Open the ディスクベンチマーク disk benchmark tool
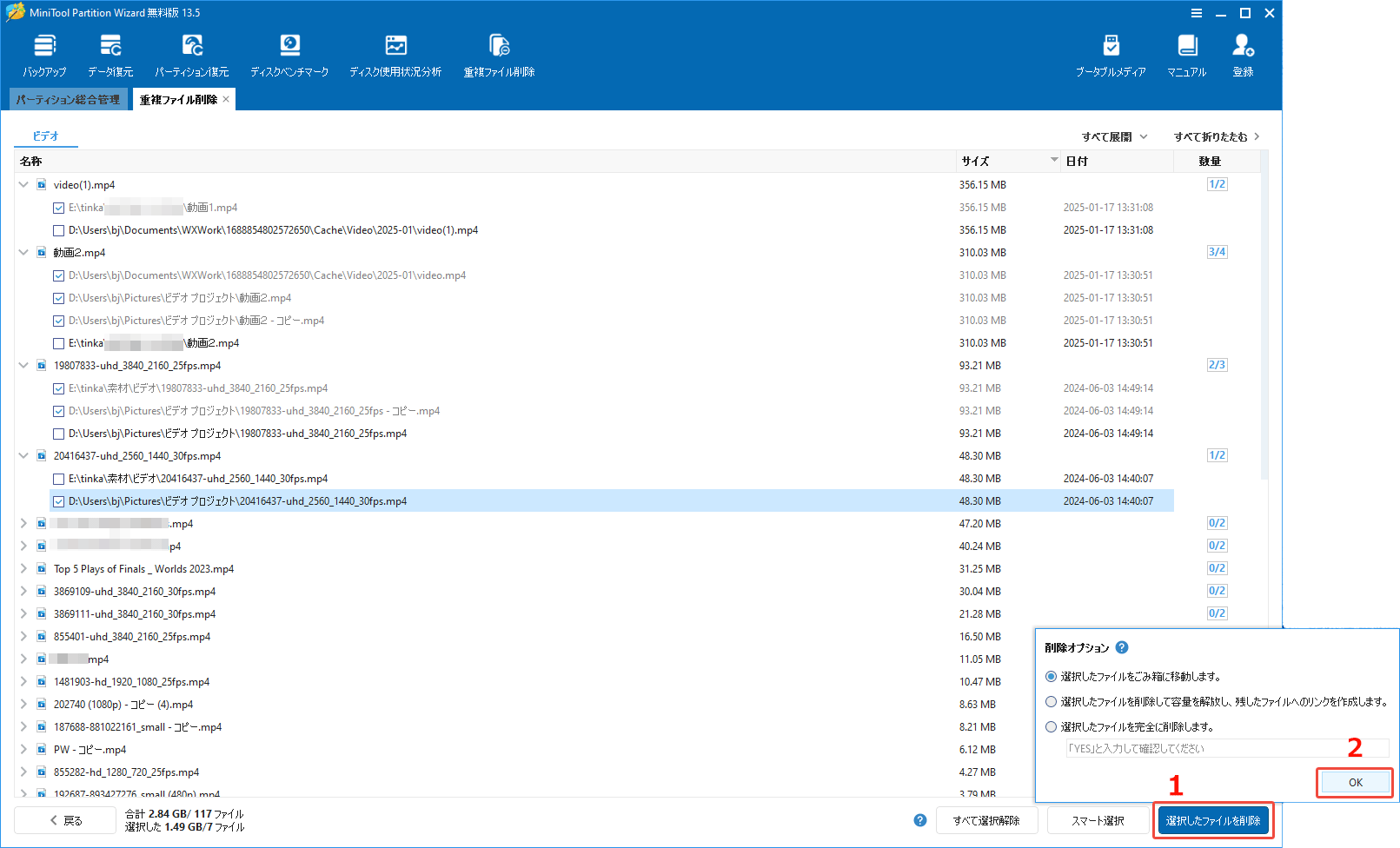 click(289, 54)
